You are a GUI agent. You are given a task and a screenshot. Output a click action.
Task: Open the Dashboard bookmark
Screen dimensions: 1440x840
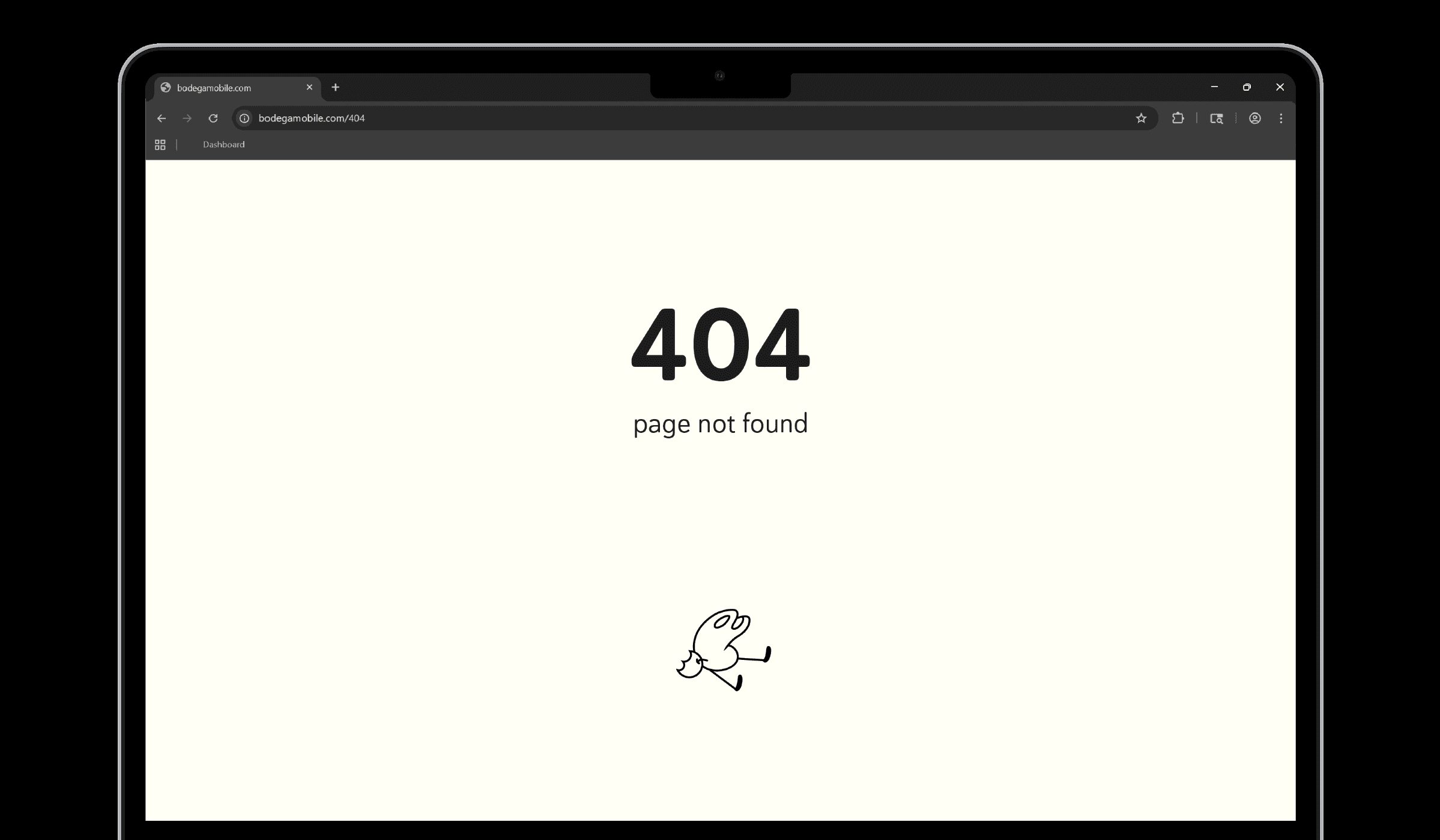click(x=223, y=145)
